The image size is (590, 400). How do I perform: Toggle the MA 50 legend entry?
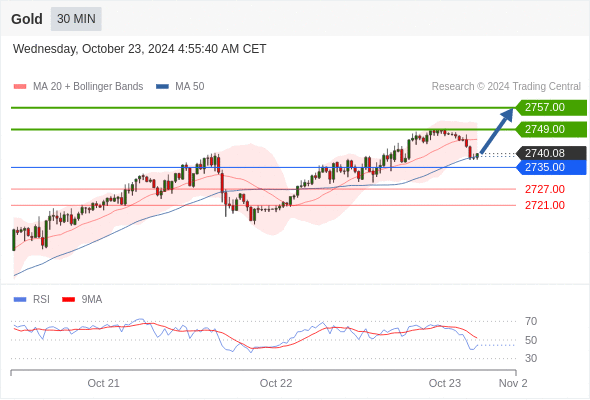[x=180, y=87]
